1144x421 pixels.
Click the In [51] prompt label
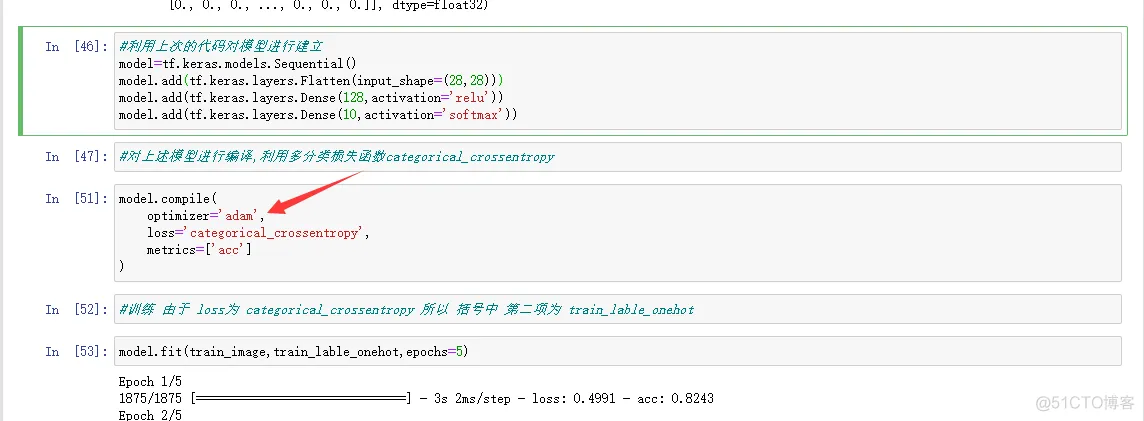75,198
